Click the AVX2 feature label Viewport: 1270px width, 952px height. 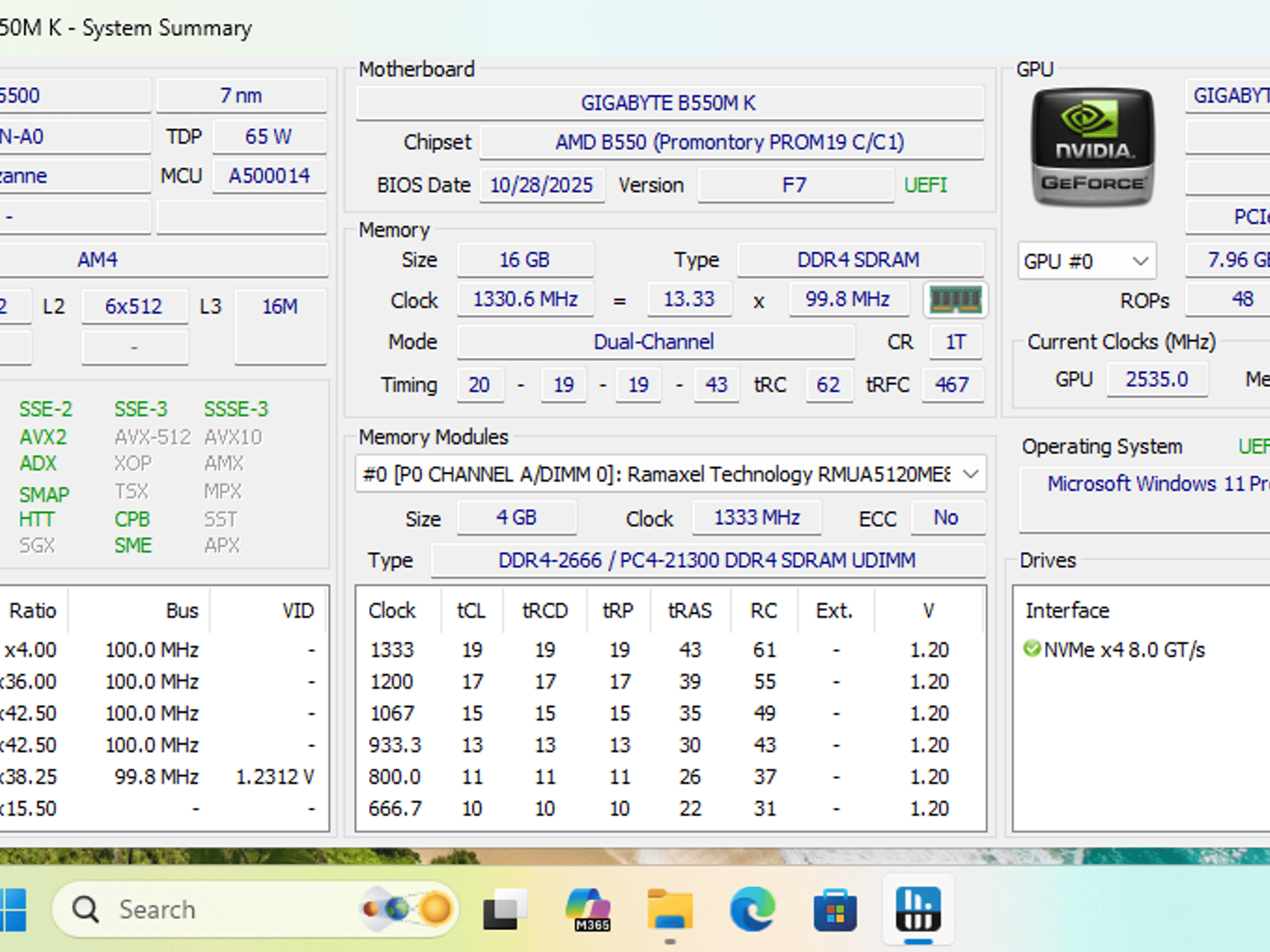tap(43, 437)
